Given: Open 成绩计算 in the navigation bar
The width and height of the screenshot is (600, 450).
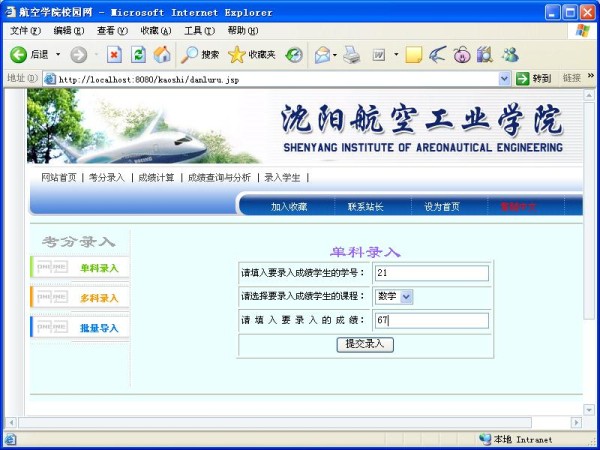Looking at the screenshot, I should point(156,178).
